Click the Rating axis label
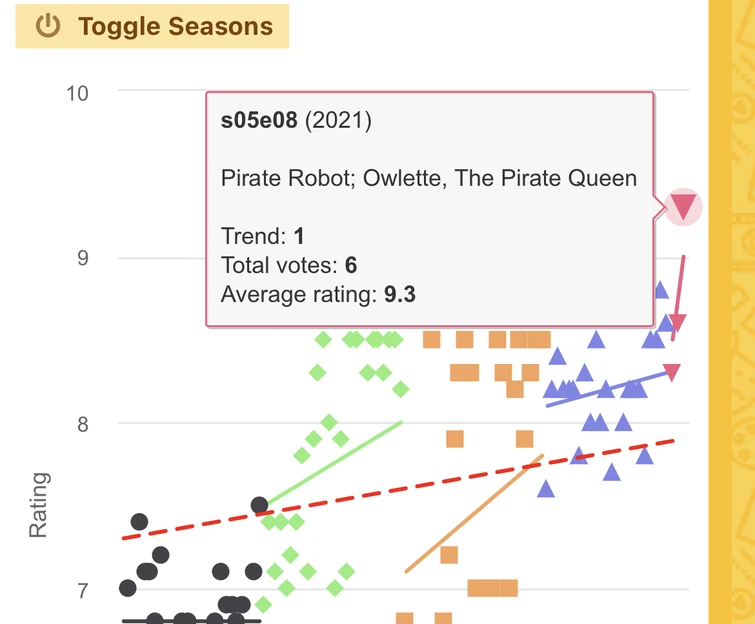 [x=38, y=505]
